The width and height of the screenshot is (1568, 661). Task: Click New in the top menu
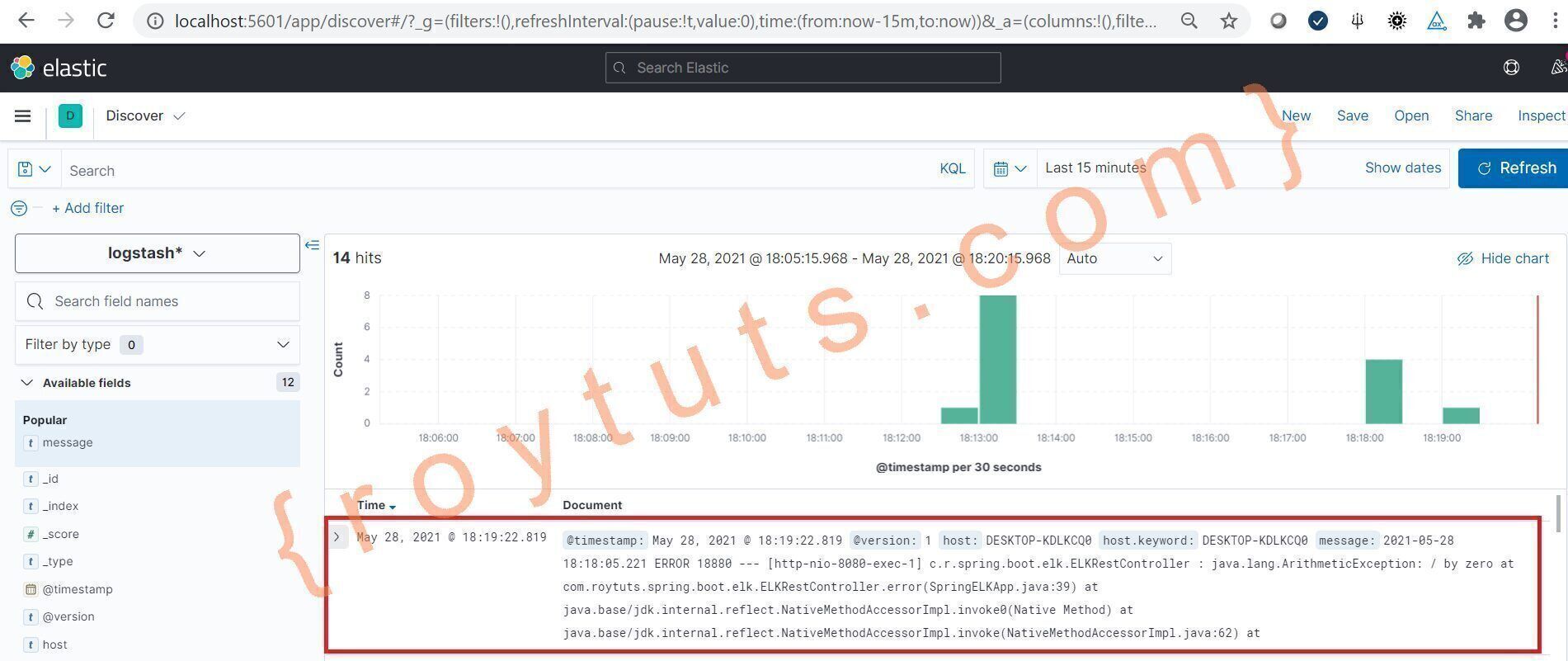pyautogui.click(x=1296, y=116)
